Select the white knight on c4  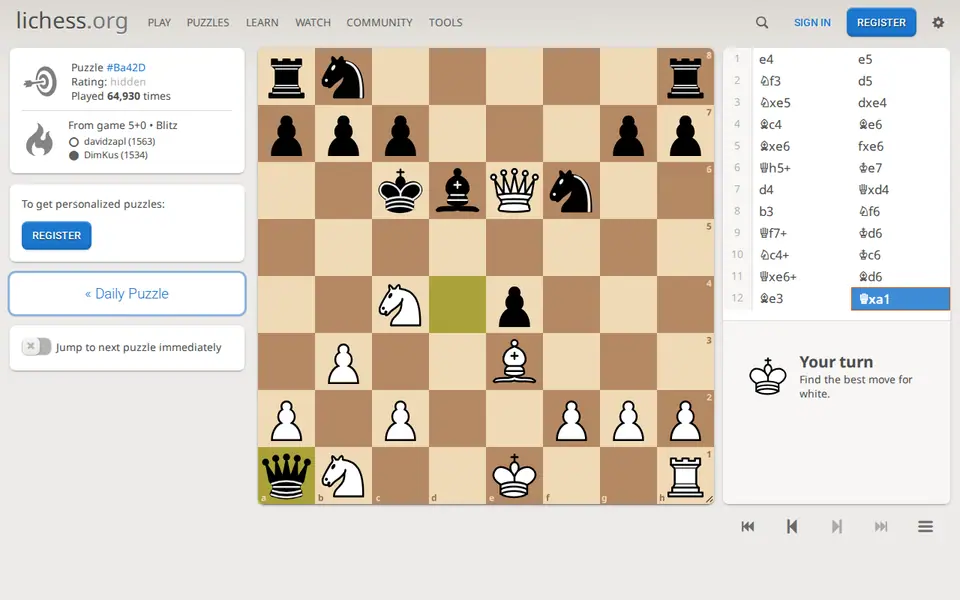(400, 304)
